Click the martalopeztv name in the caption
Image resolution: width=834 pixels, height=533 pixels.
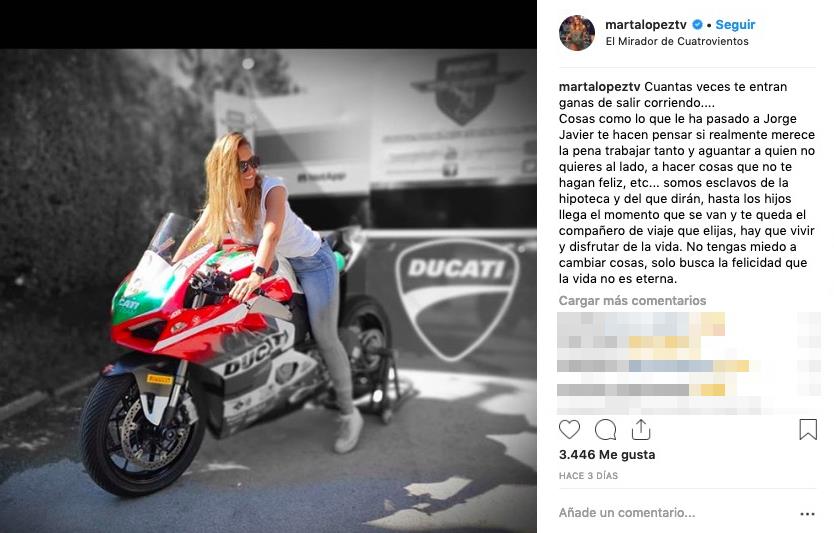coord(599,87)
